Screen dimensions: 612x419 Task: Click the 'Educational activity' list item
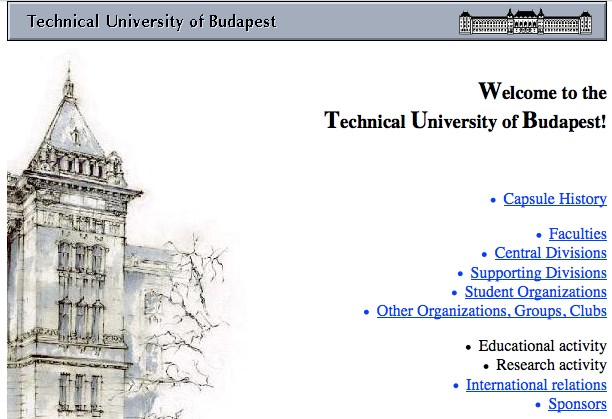coord(542,346)
